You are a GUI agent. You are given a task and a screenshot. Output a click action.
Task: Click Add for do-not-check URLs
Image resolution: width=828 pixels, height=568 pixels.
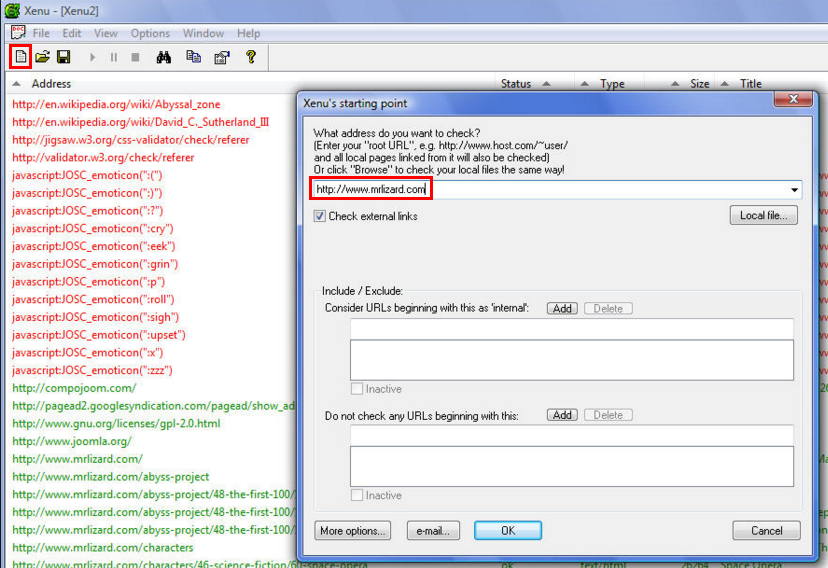562,415
